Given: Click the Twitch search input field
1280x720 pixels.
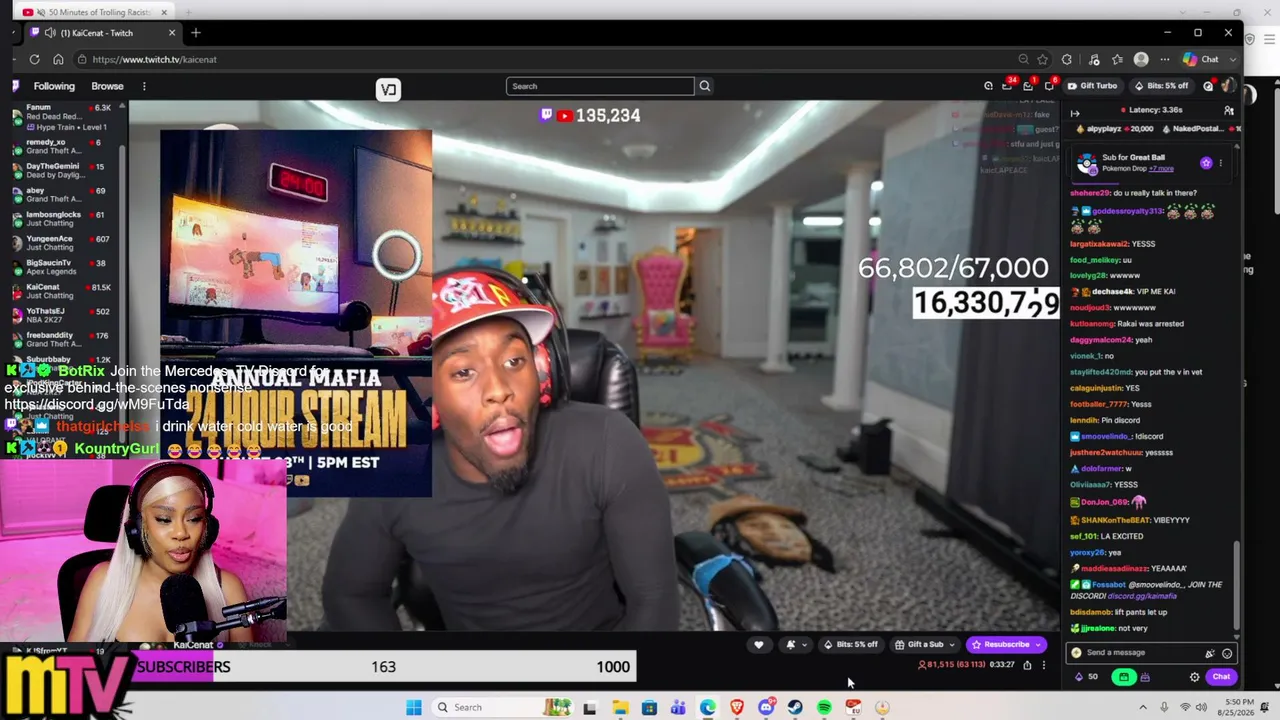Looking at the screenshot, I should pyautogui.click(x=600, y=86).
